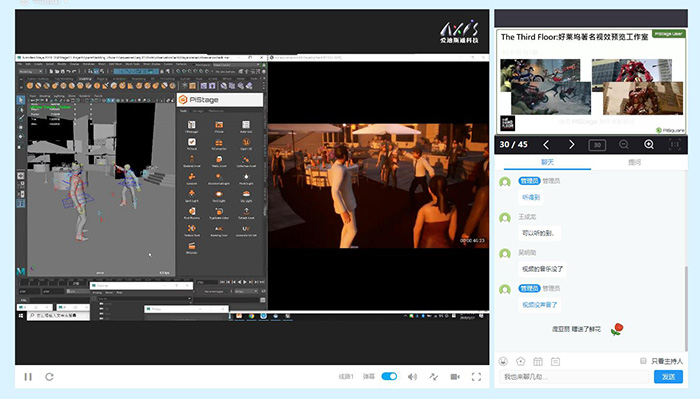This screenshot has height=399, width=700.
Task: Click the note icon in chat toolbar
Action: point(555,361)
